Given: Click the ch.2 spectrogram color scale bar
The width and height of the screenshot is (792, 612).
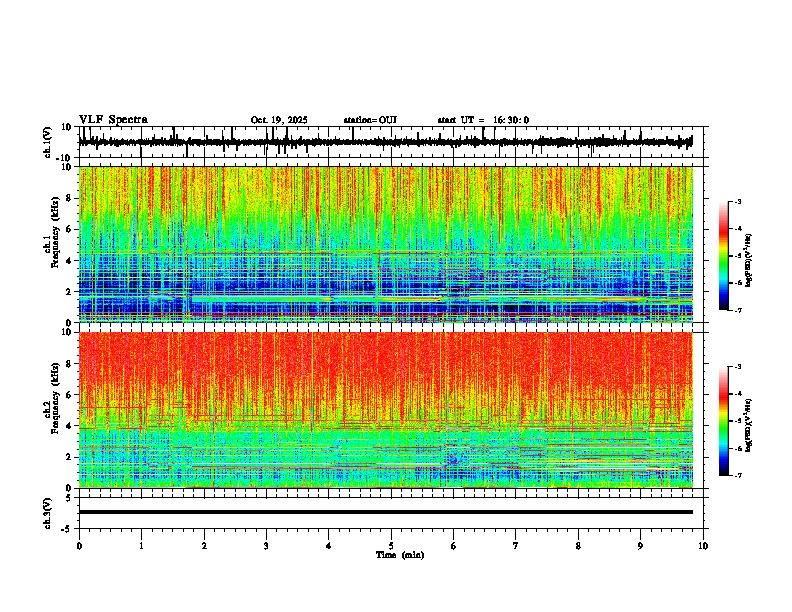Looking at the screenshot, I should click(724, 421).
